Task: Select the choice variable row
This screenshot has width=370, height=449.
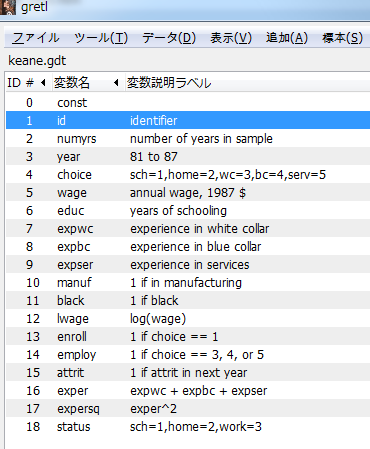Action: (x=188, y=174)
